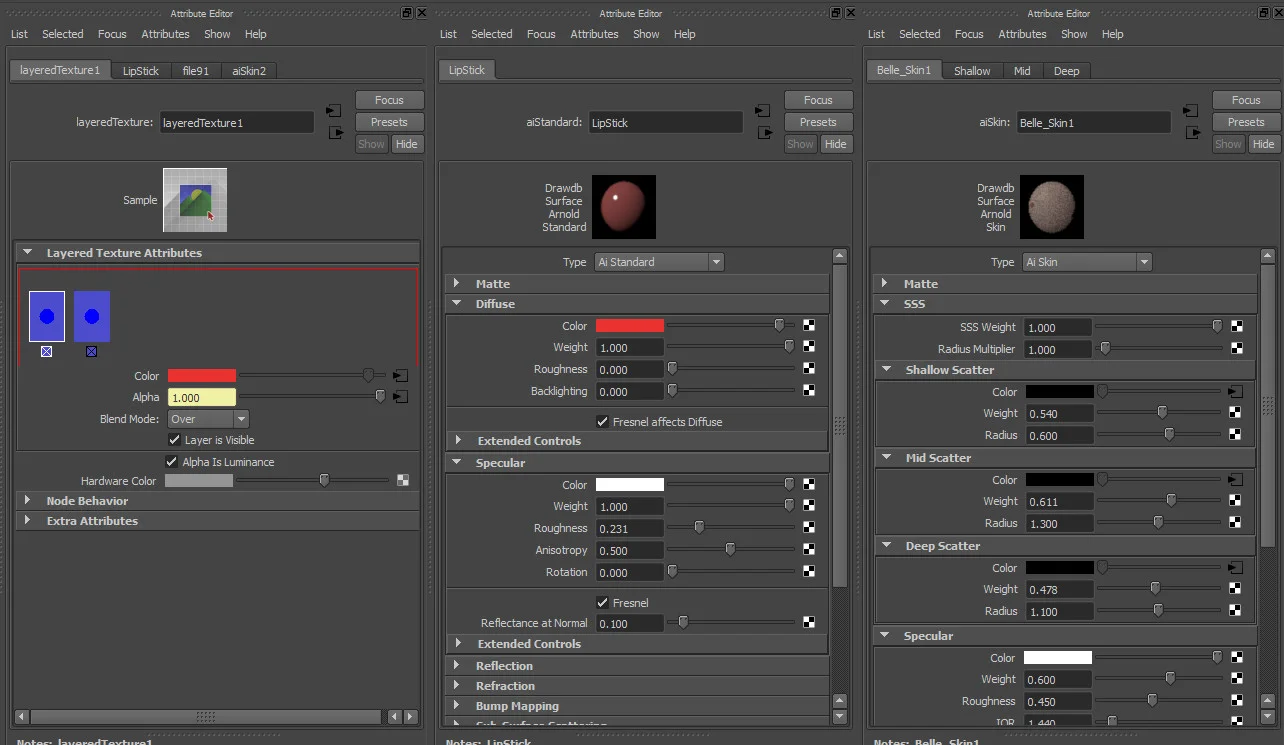Open output connection icon beside Belle_Skin1 aiSkin field

[x=1191, y=132]
